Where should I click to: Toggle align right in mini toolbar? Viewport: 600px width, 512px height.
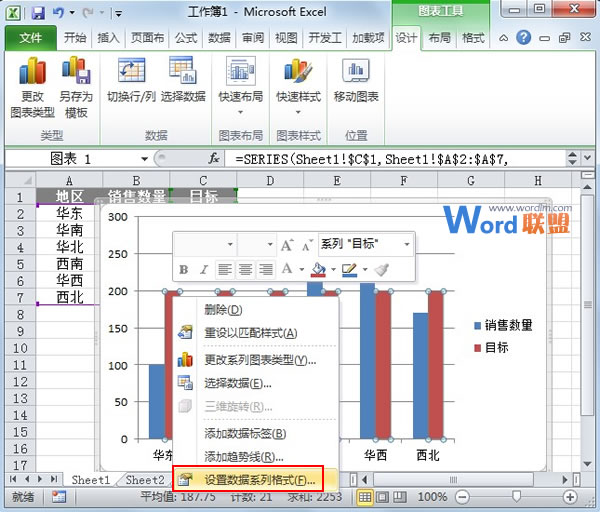(x=266, y=270)
